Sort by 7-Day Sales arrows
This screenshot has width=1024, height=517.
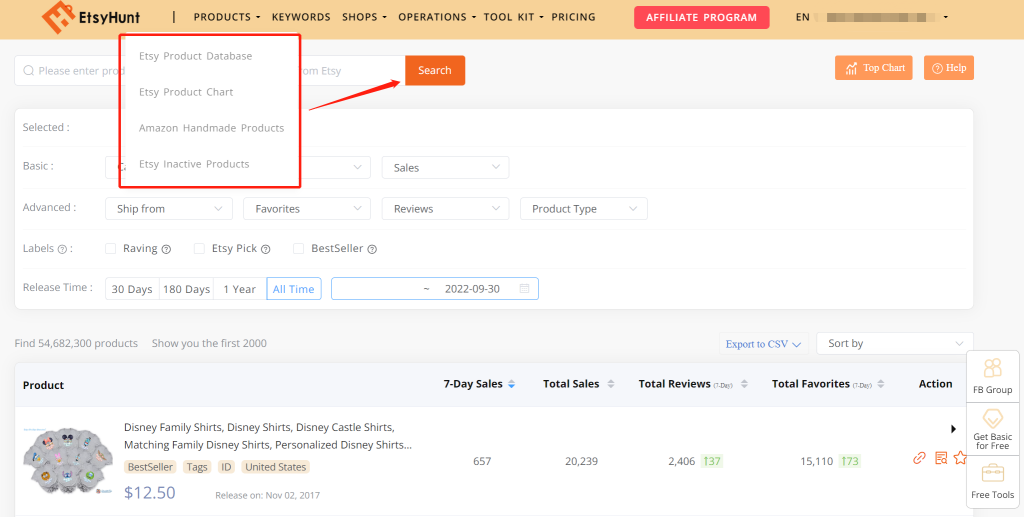pyautogui.click(x=511, y=384)
